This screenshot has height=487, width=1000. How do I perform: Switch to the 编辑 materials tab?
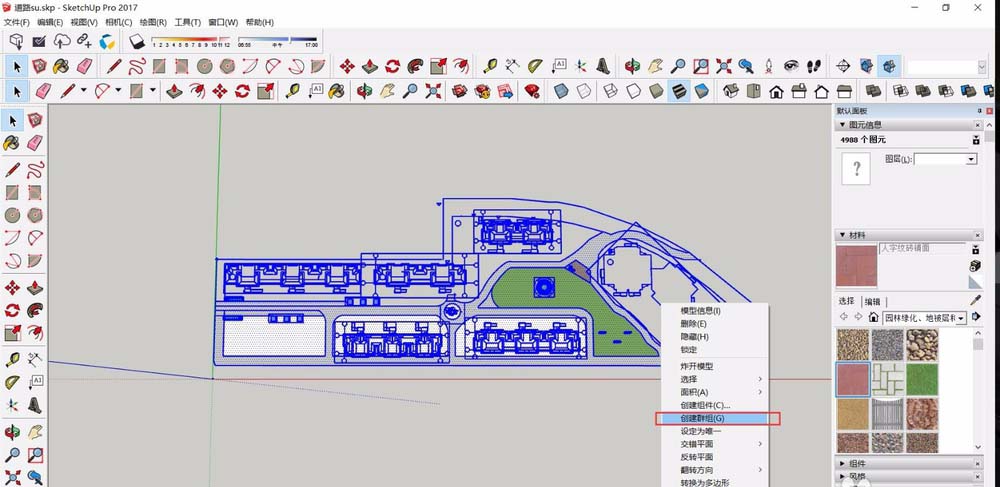tap(872, 302)
